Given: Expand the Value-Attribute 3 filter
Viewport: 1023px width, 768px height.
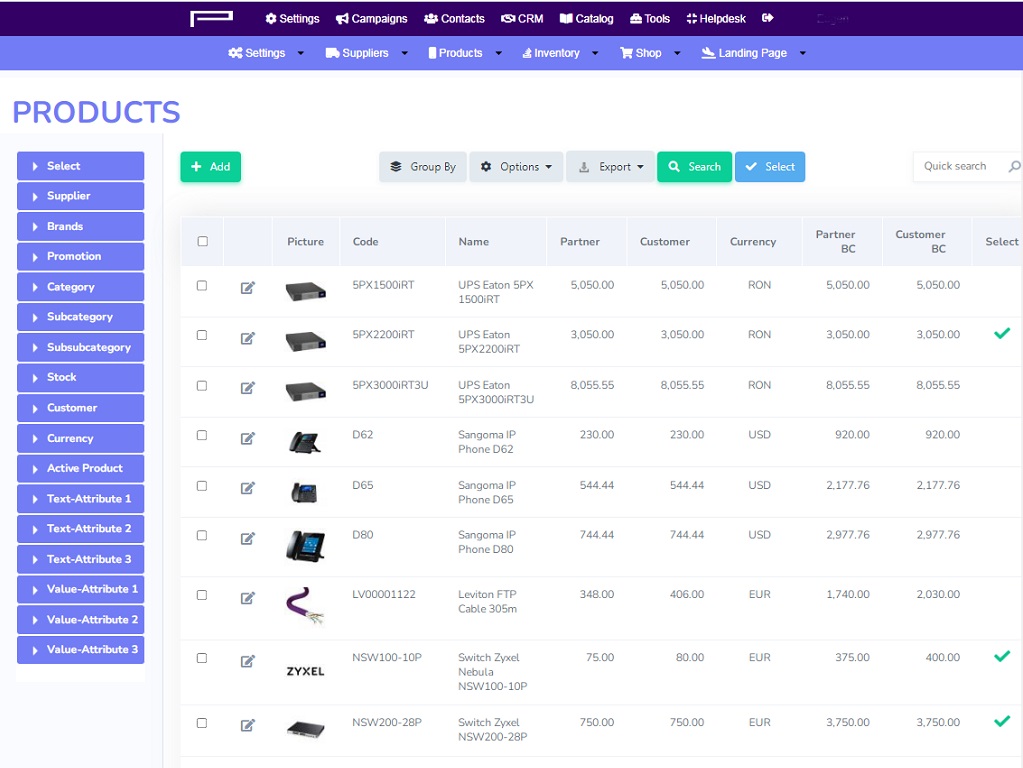Looking at the screenshot, I should (x=80, y=650).
